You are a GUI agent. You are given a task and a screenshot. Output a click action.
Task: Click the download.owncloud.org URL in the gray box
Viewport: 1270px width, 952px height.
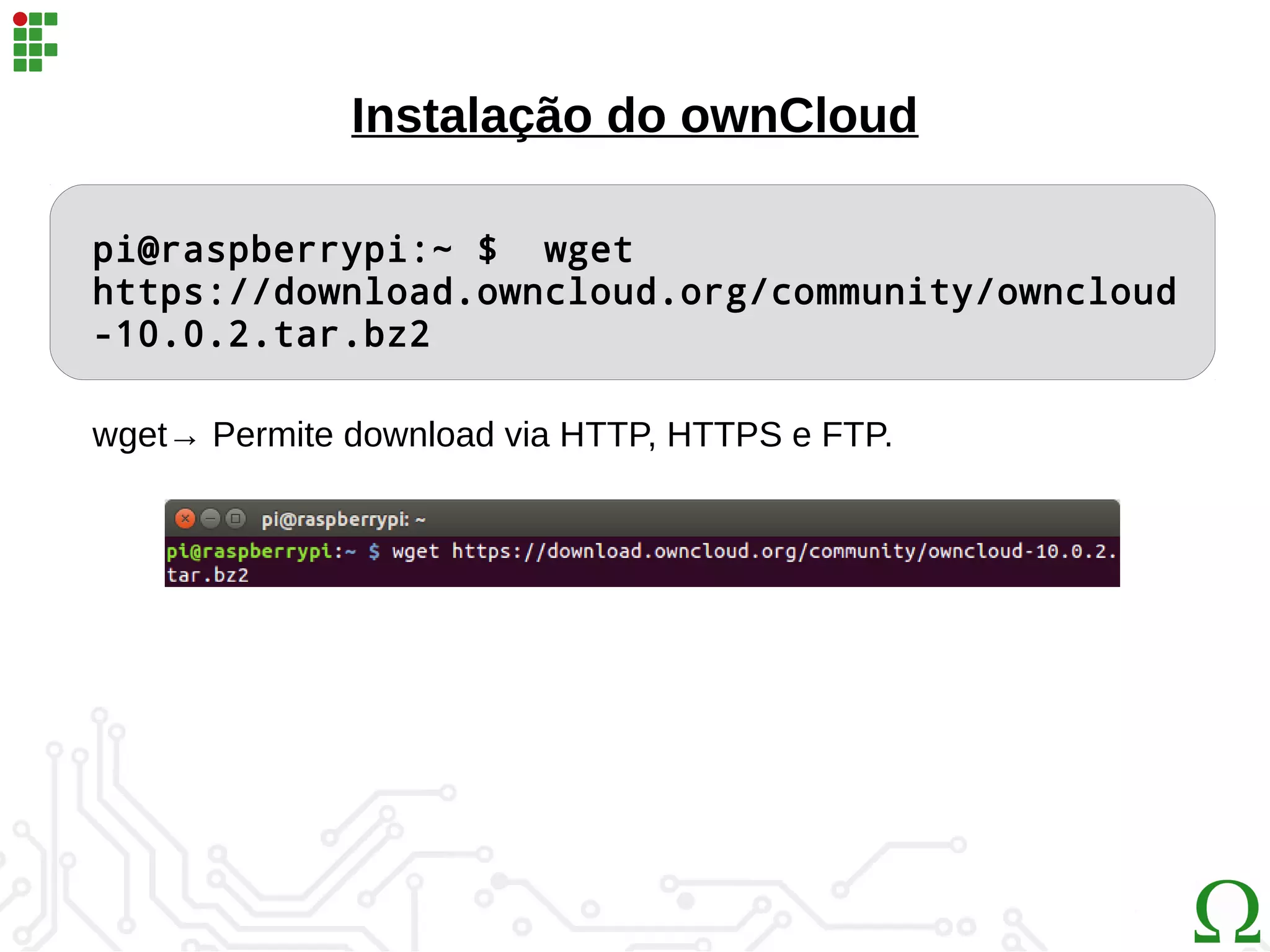634,293
